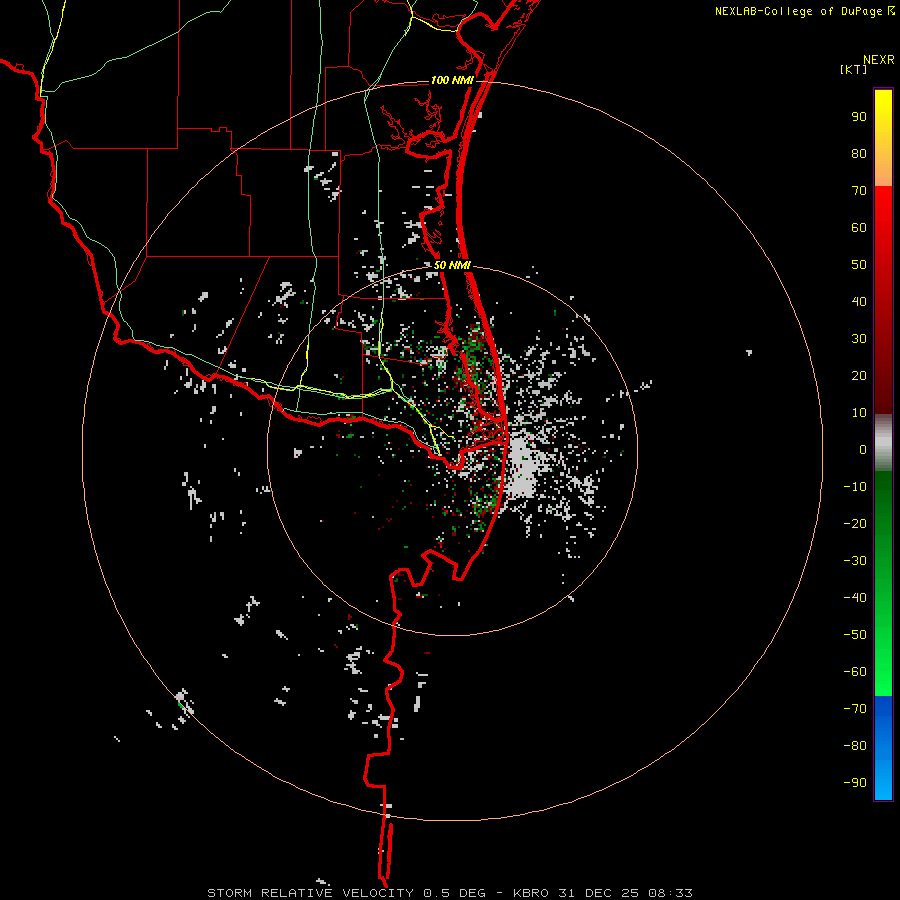
Task: Select the -20 value on the velocity scale
Action: [855, 524]
